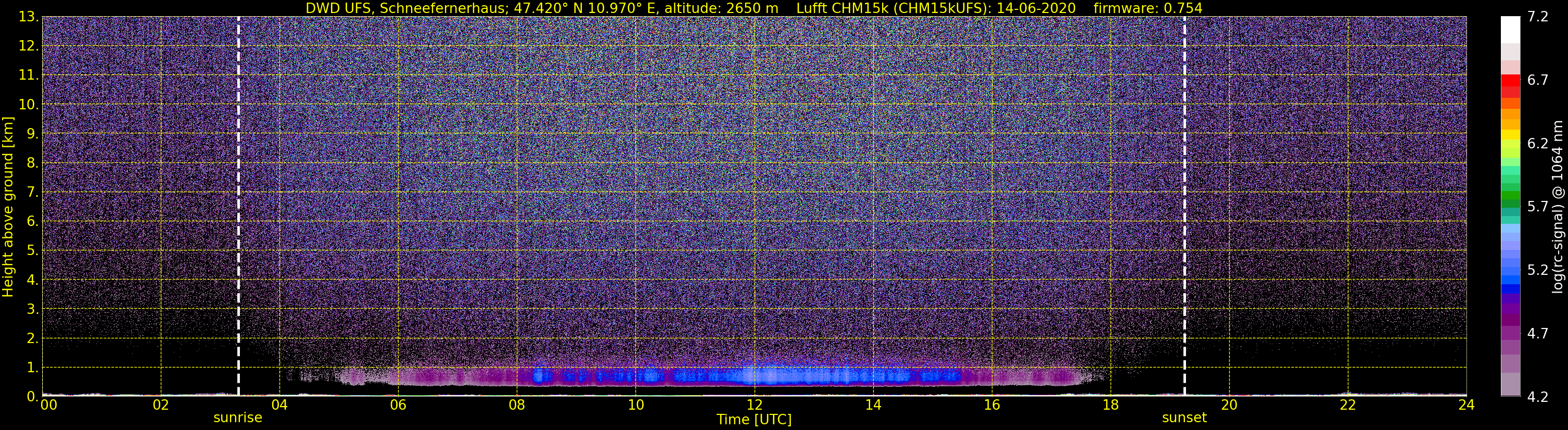Click the colorbar value '6.7'

[x=1538, y=80]
